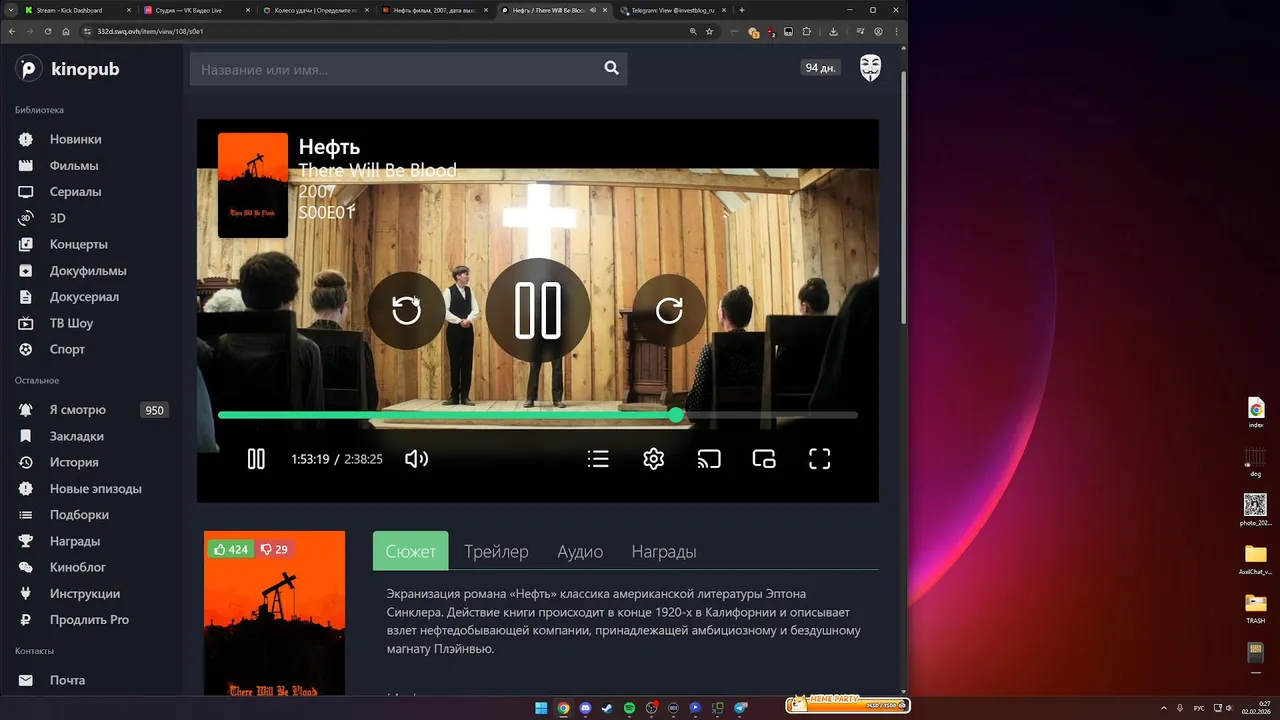This screenshot has height=720, width=1280.
Task: Go to Сериалы section
Action: pyautogui.click(x=75, y=192)
